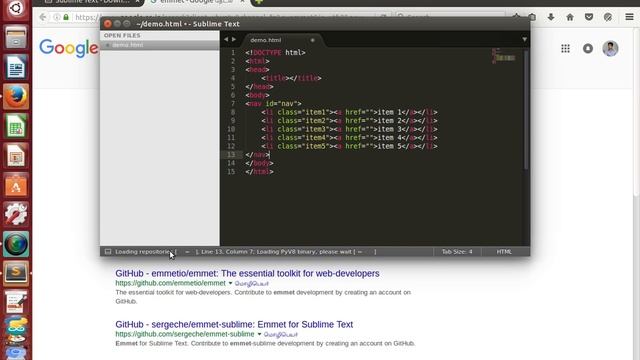Click the nav id="nav" code line
640x360 pixels.
click(x=273, y=104)
